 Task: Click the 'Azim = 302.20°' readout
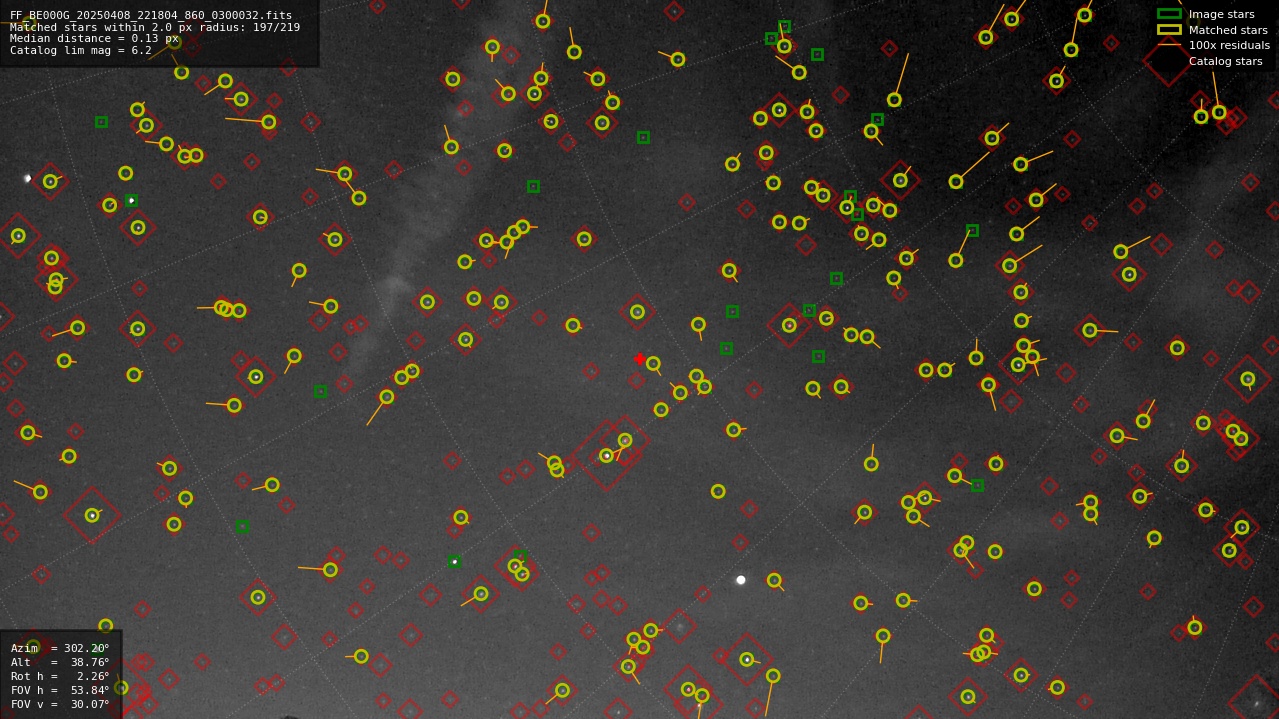pos(60,648)
